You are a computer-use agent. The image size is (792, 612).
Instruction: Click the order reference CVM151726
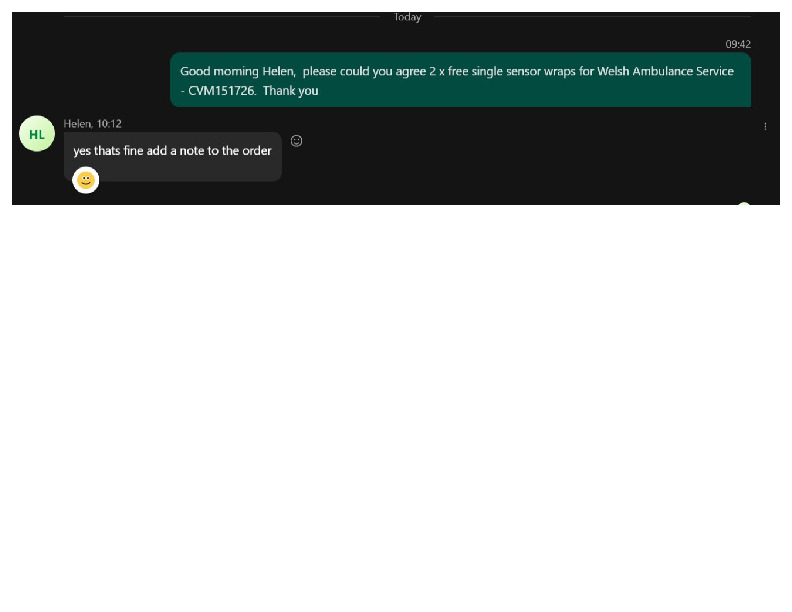tap(221, 91)
